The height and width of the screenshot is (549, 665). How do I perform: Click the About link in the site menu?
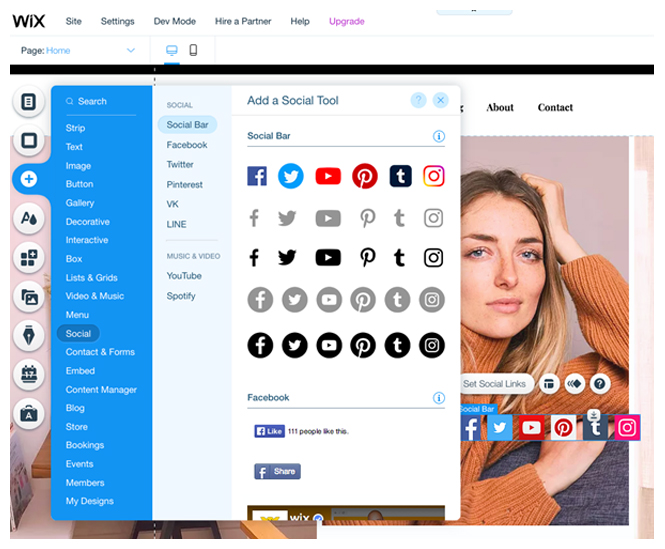pos(500,108)
